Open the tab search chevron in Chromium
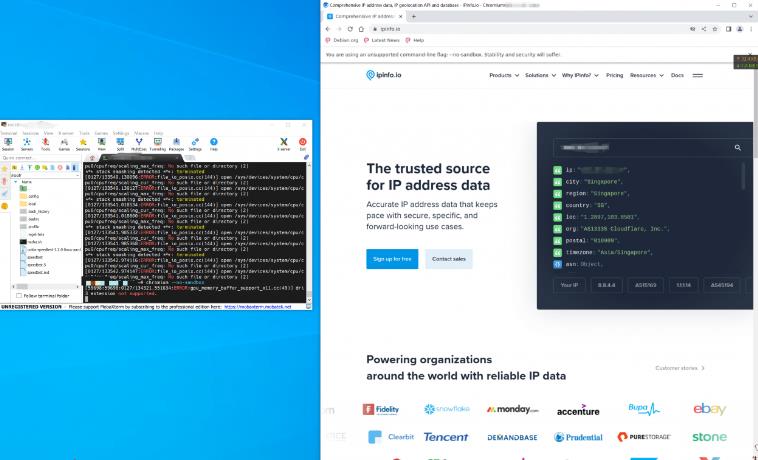The image size is (758, 460). coord(751,16)
